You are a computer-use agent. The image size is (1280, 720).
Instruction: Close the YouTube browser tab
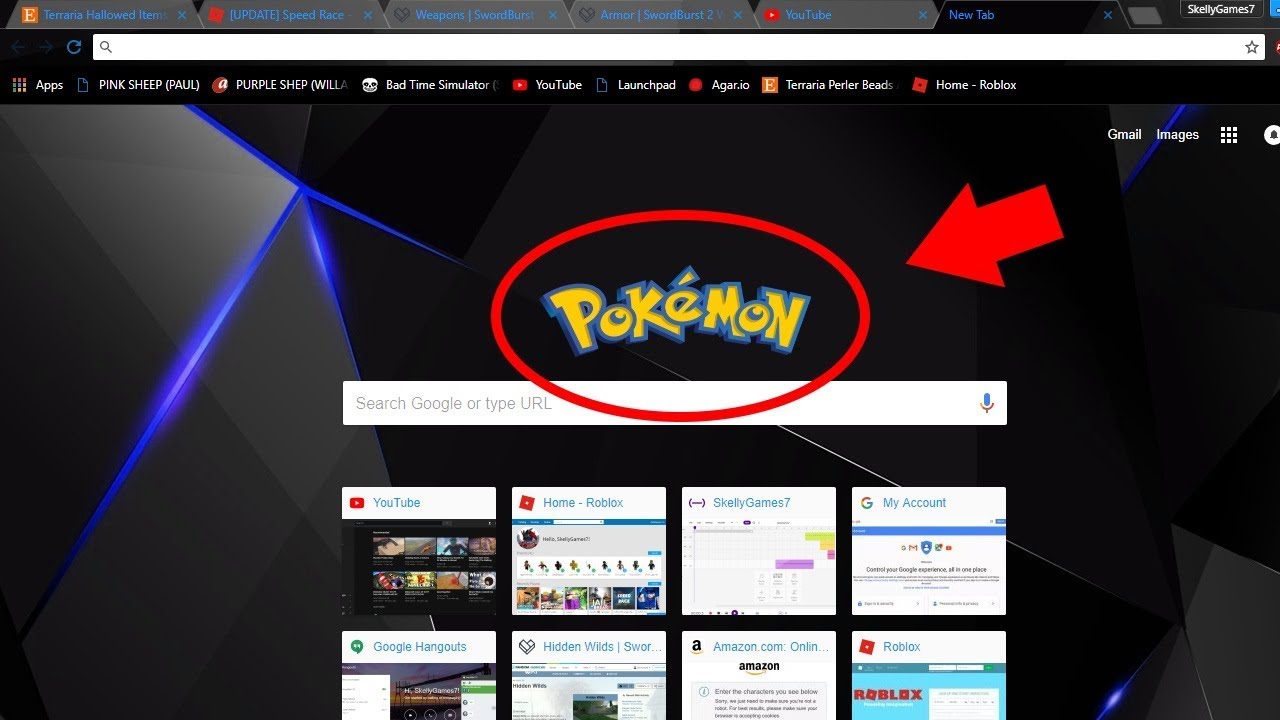(x=923, y=16)
